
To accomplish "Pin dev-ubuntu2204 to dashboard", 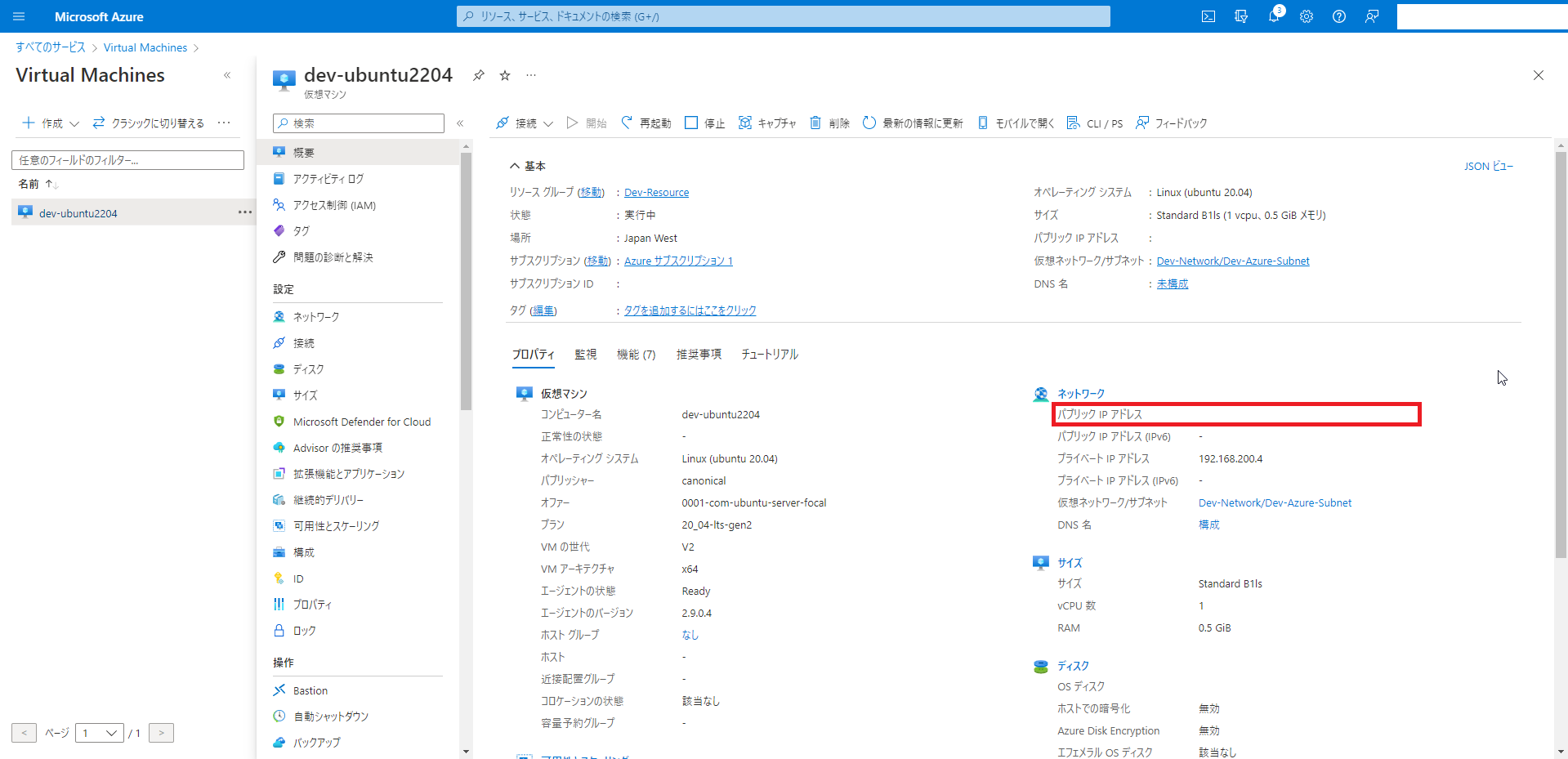I will [479, 75].
